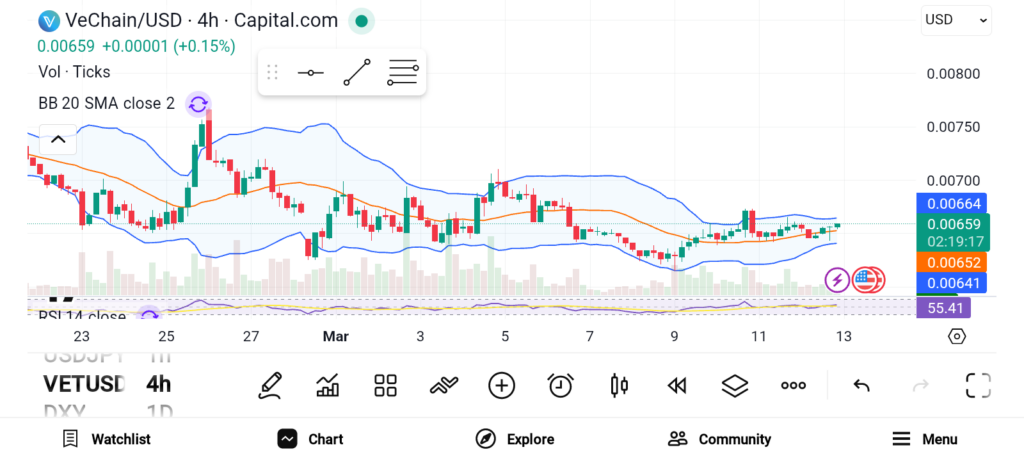Open the layout grid icon
Viewport: 1024px width, 461px height.
[x=386, y=385]
